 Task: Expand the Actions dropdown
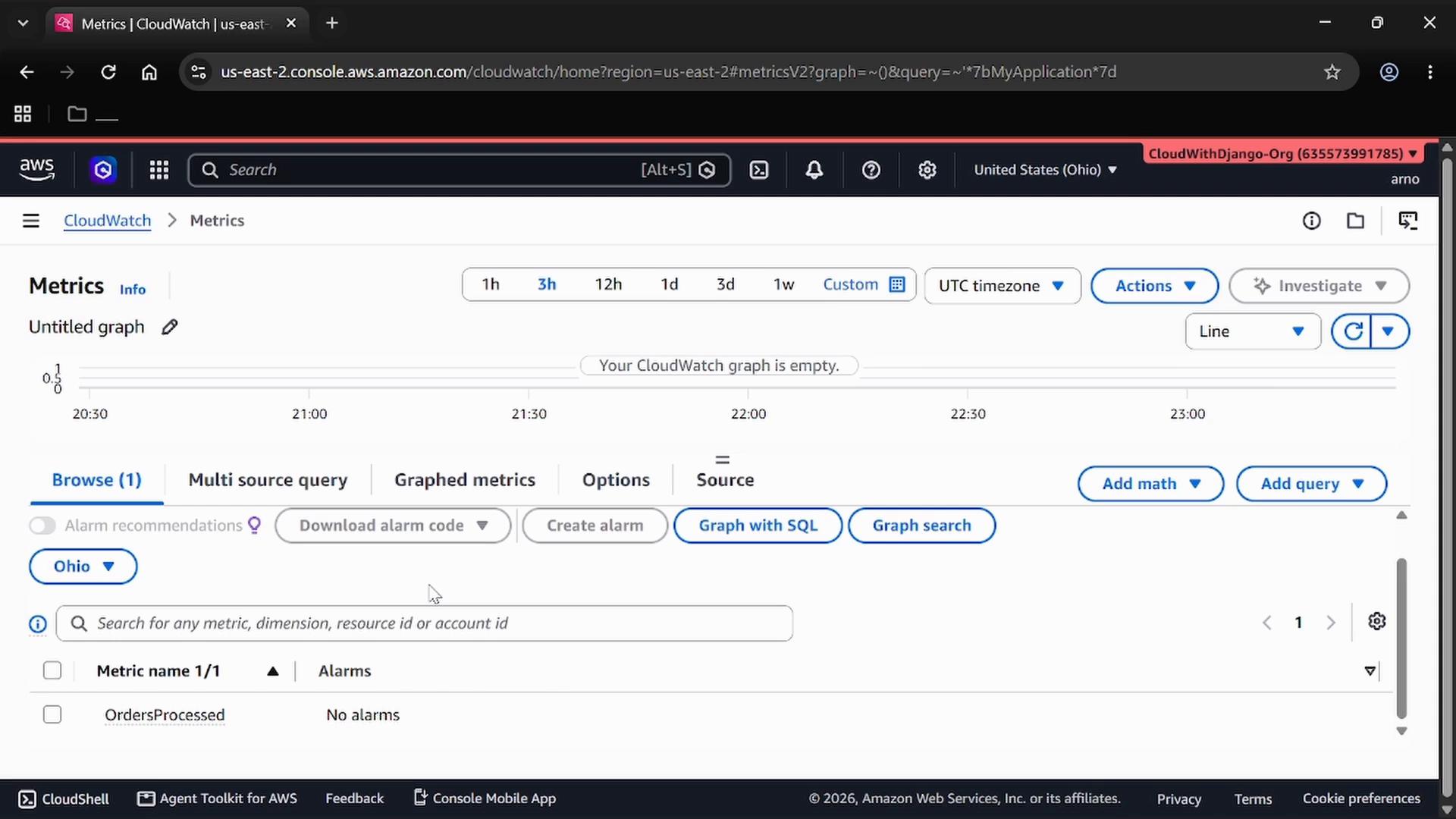[1154, 286]
